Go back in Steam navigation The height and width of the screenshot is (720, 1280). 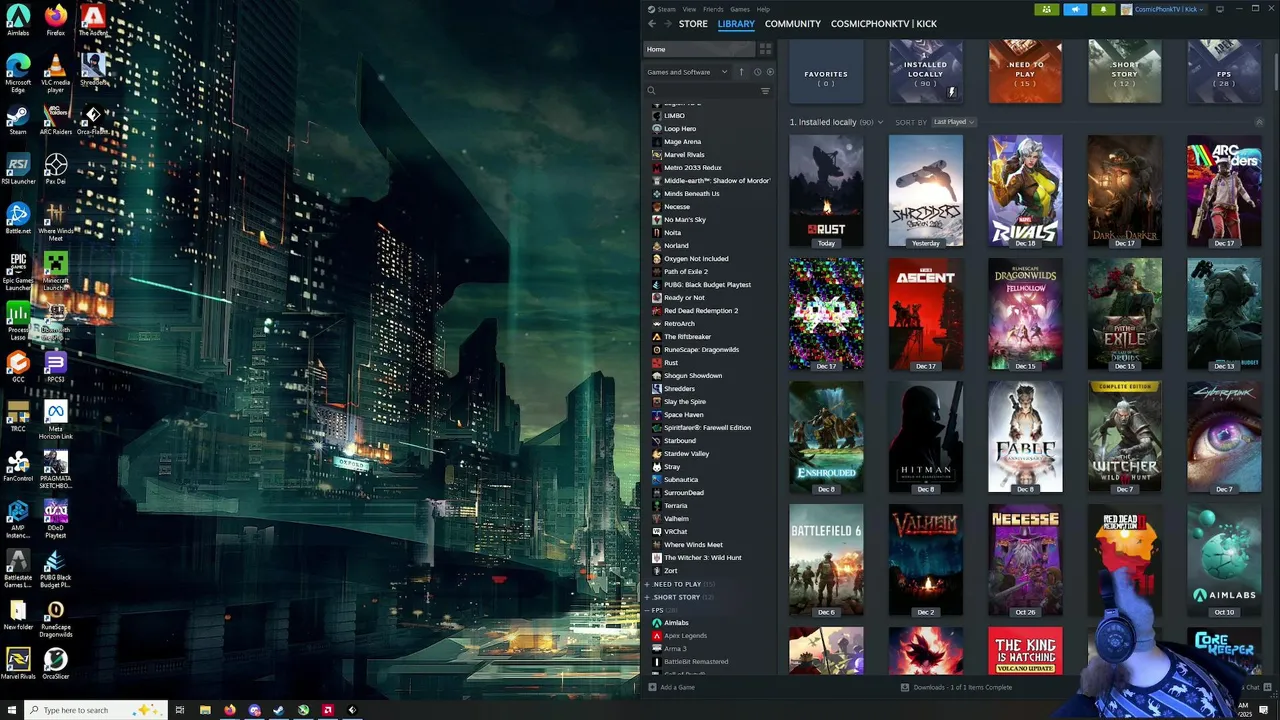click(652, 23)
